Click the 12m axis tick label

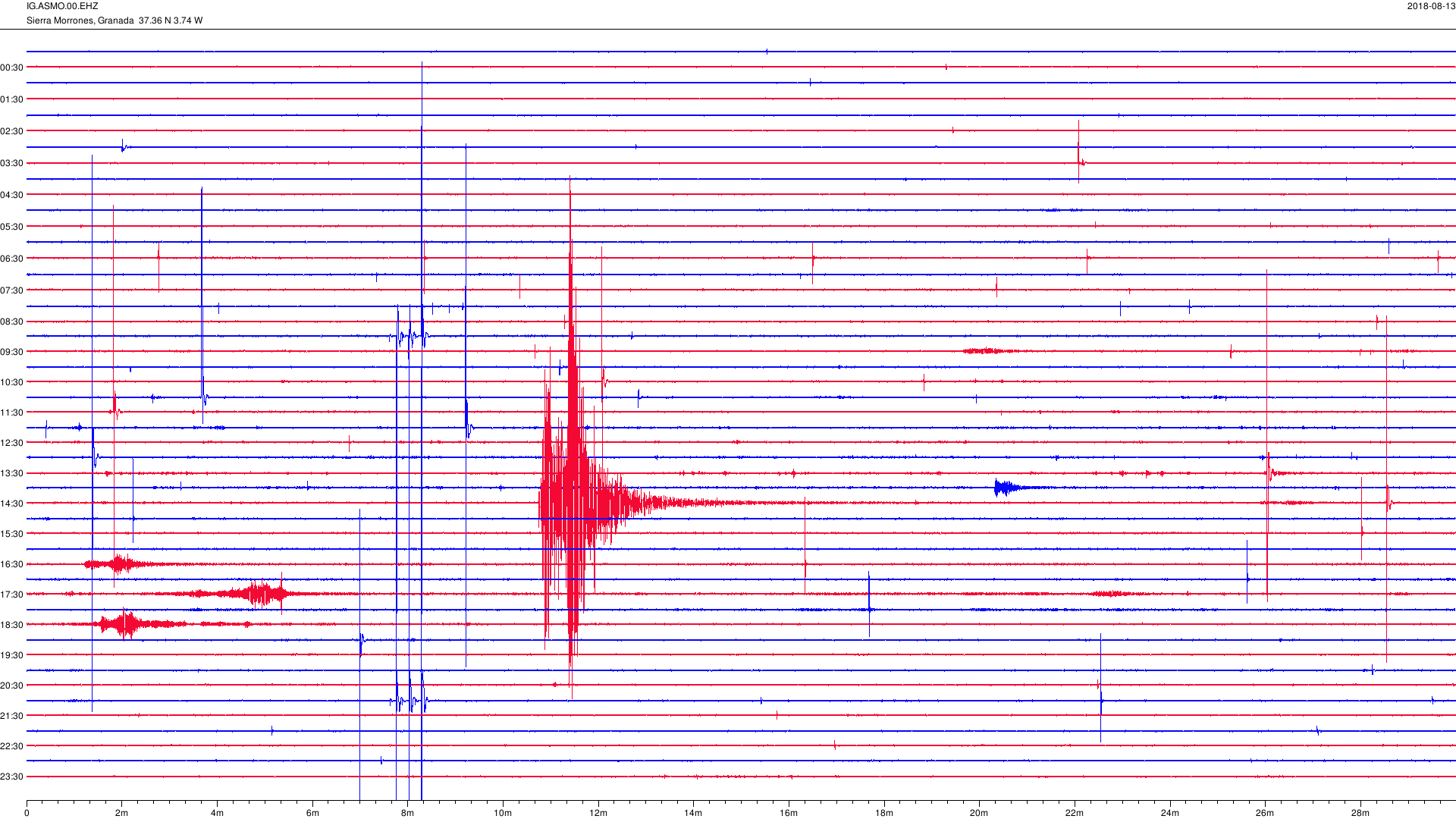coord(598,813)
